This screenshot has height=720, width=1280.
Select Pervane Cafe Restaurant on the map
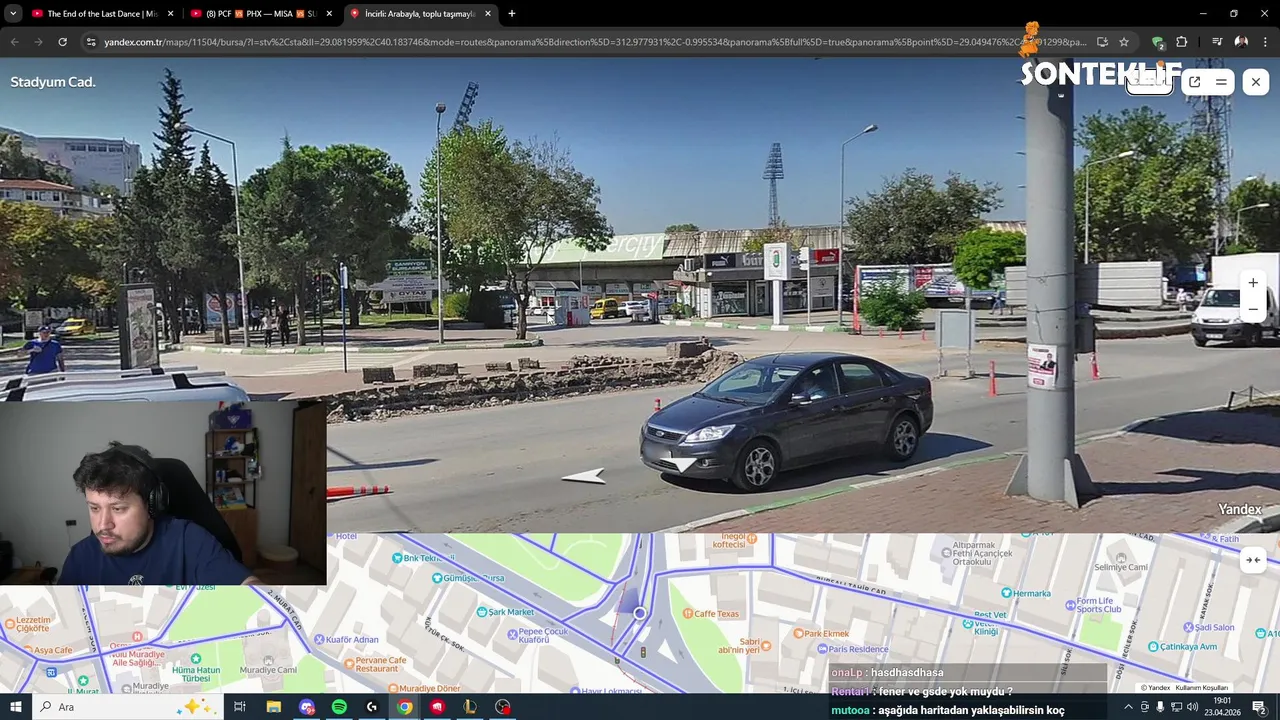pyautogui.click(x=374, y=664)
